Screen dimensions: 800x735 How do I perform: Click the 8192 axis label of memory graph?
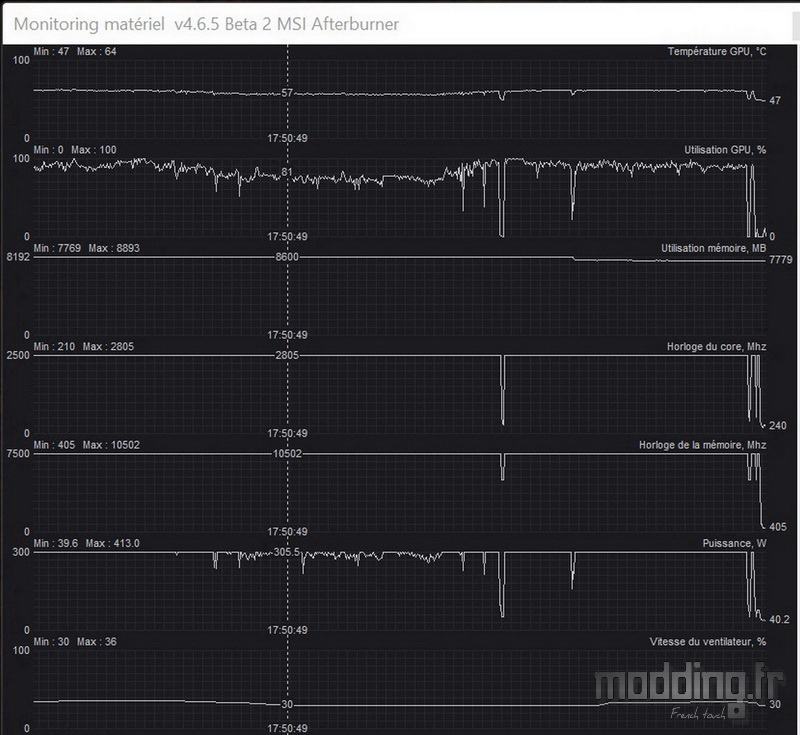click(x=18, y=257)
